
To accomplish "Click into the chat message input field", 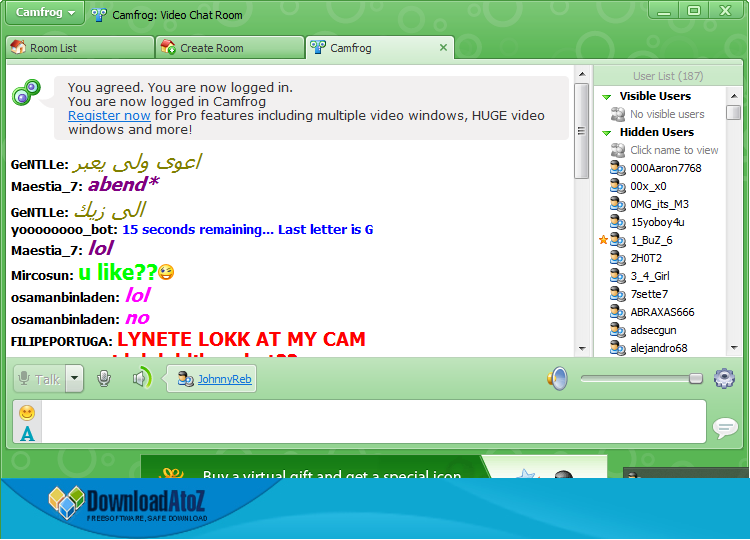I will 374,422.
